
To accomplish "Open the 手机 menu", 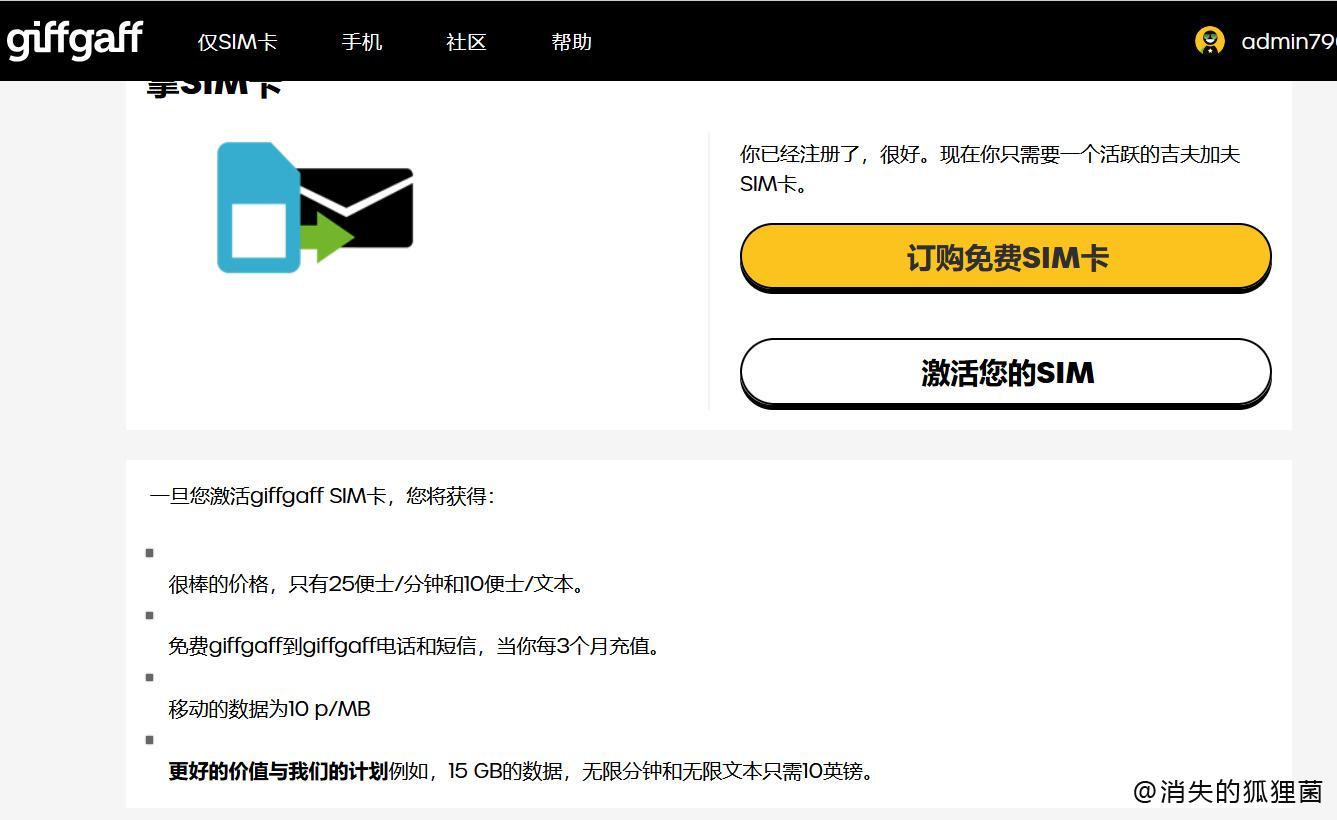I will (362, 42).
